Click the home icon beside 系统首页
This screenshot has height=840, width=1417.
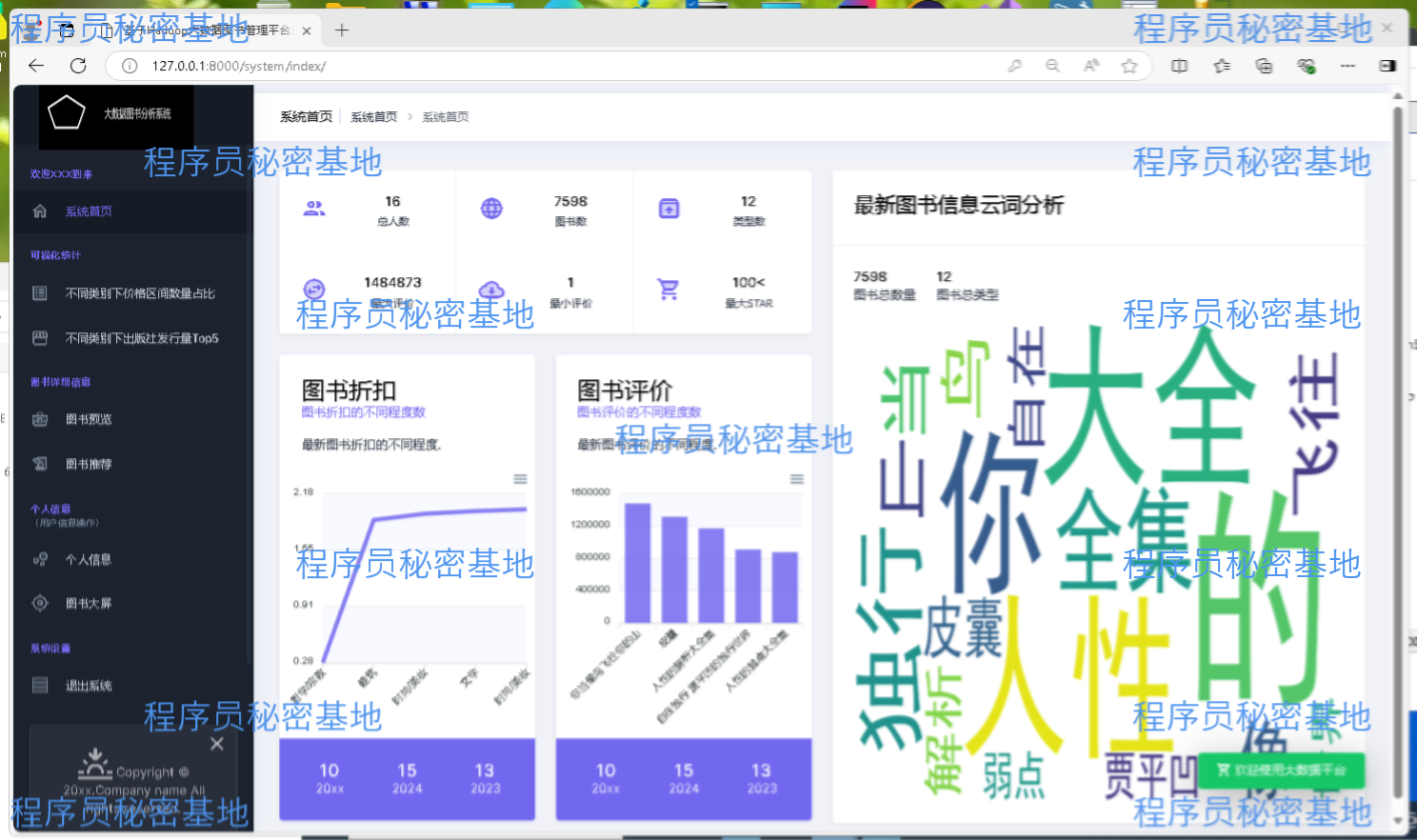(40, 211)
